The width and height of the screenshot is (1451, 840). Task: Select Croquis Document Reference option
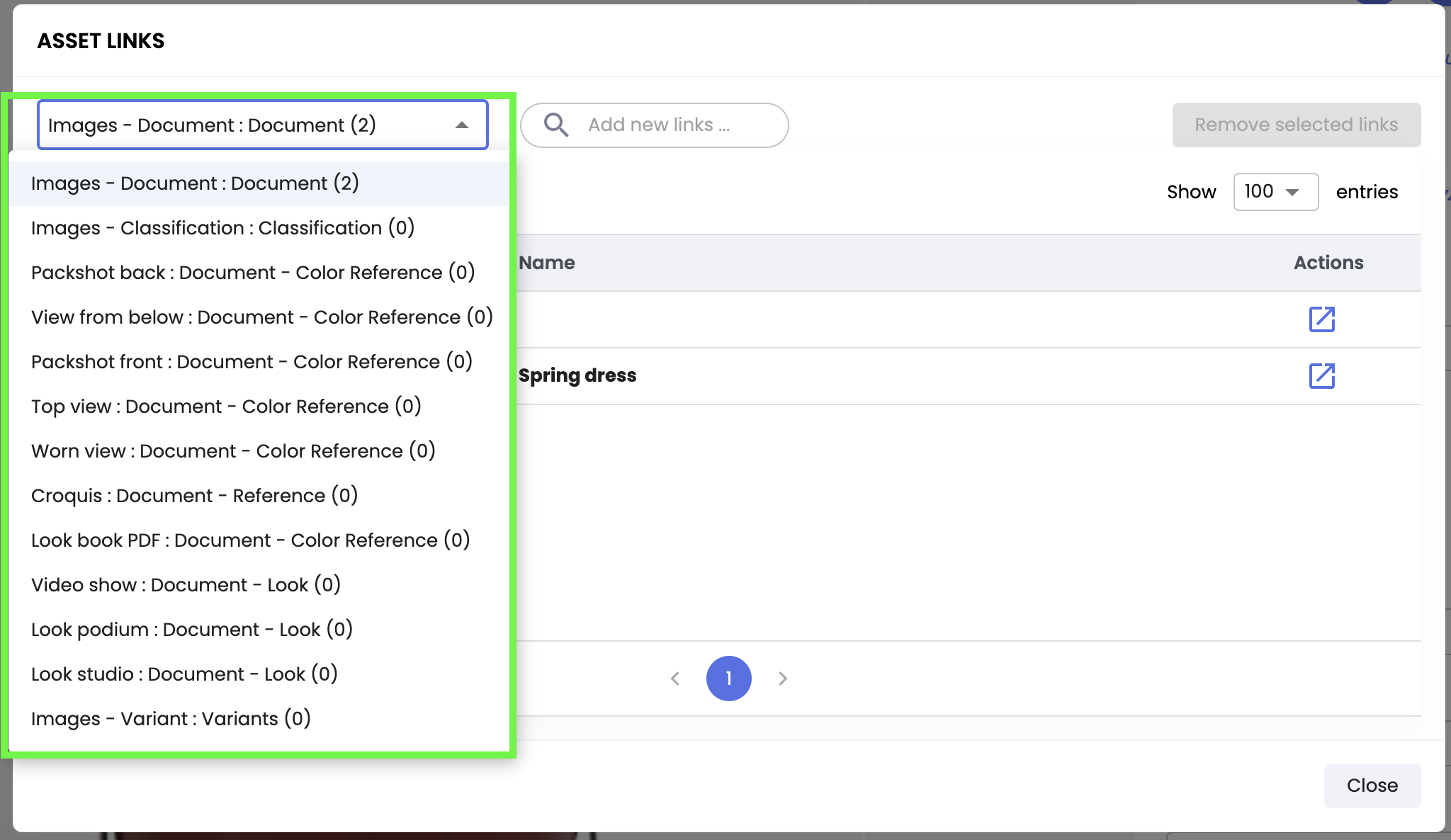194,496
